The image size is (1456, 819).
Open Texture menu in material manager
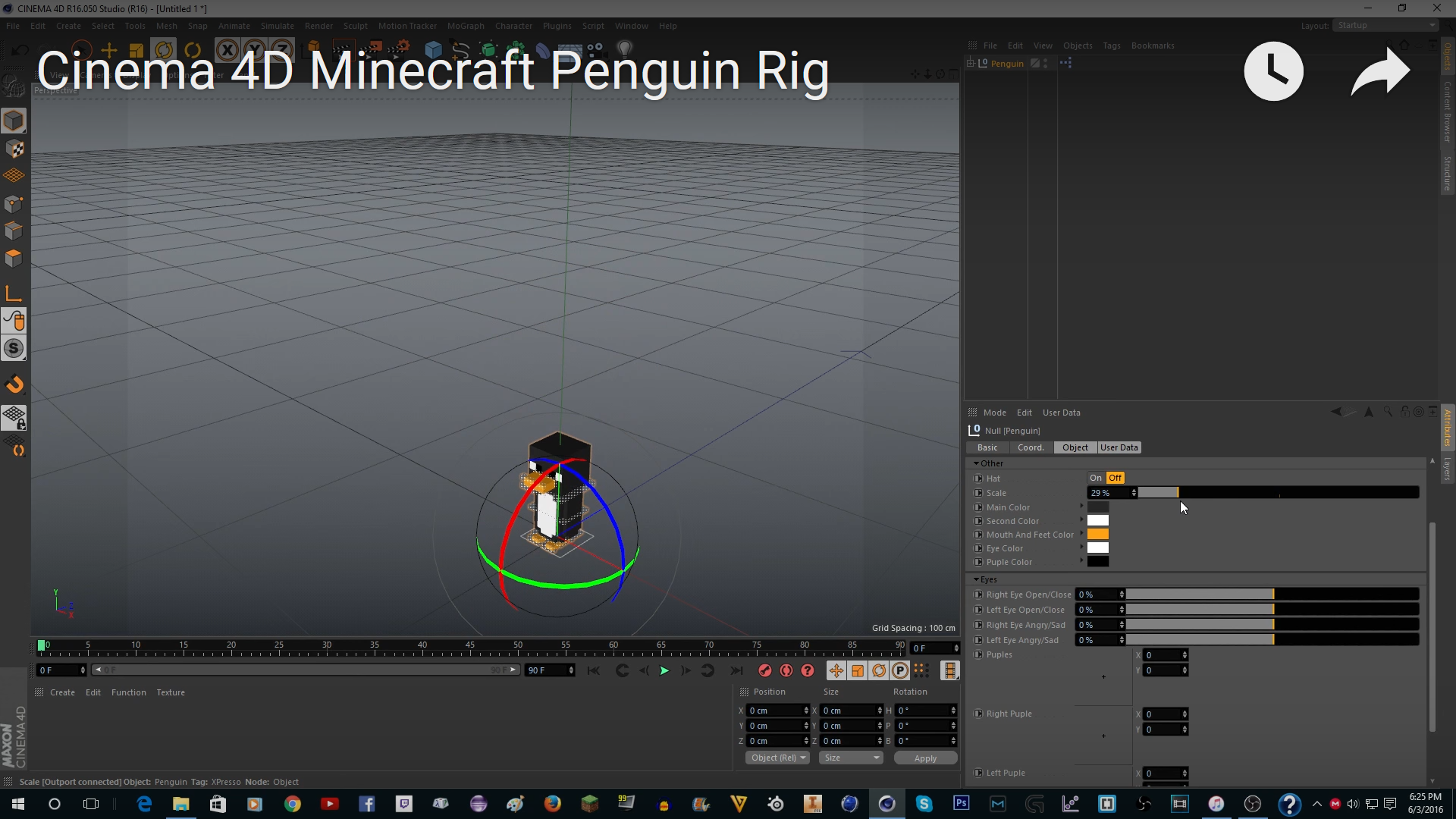171,692
